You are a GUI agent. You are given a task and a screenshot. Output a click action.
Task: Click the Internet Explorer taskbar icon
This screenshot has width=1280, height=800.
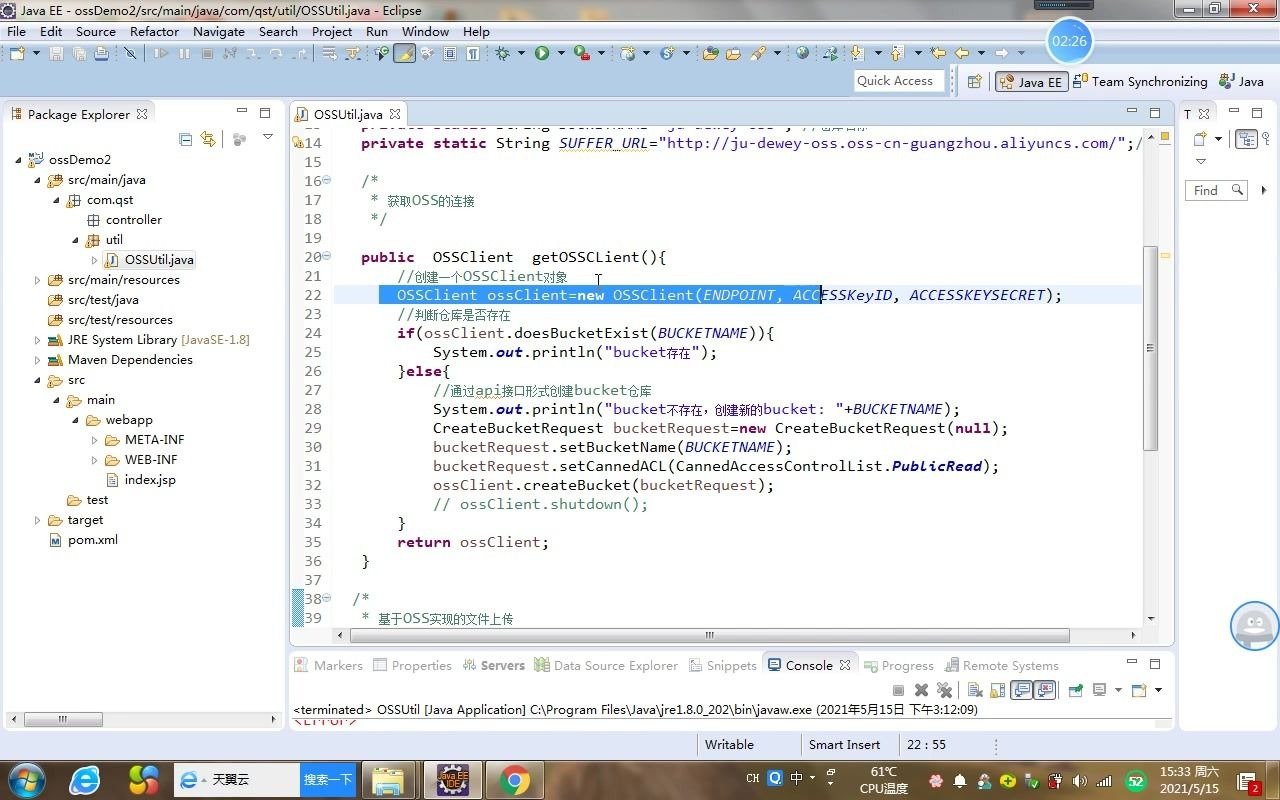coord(85,780)
